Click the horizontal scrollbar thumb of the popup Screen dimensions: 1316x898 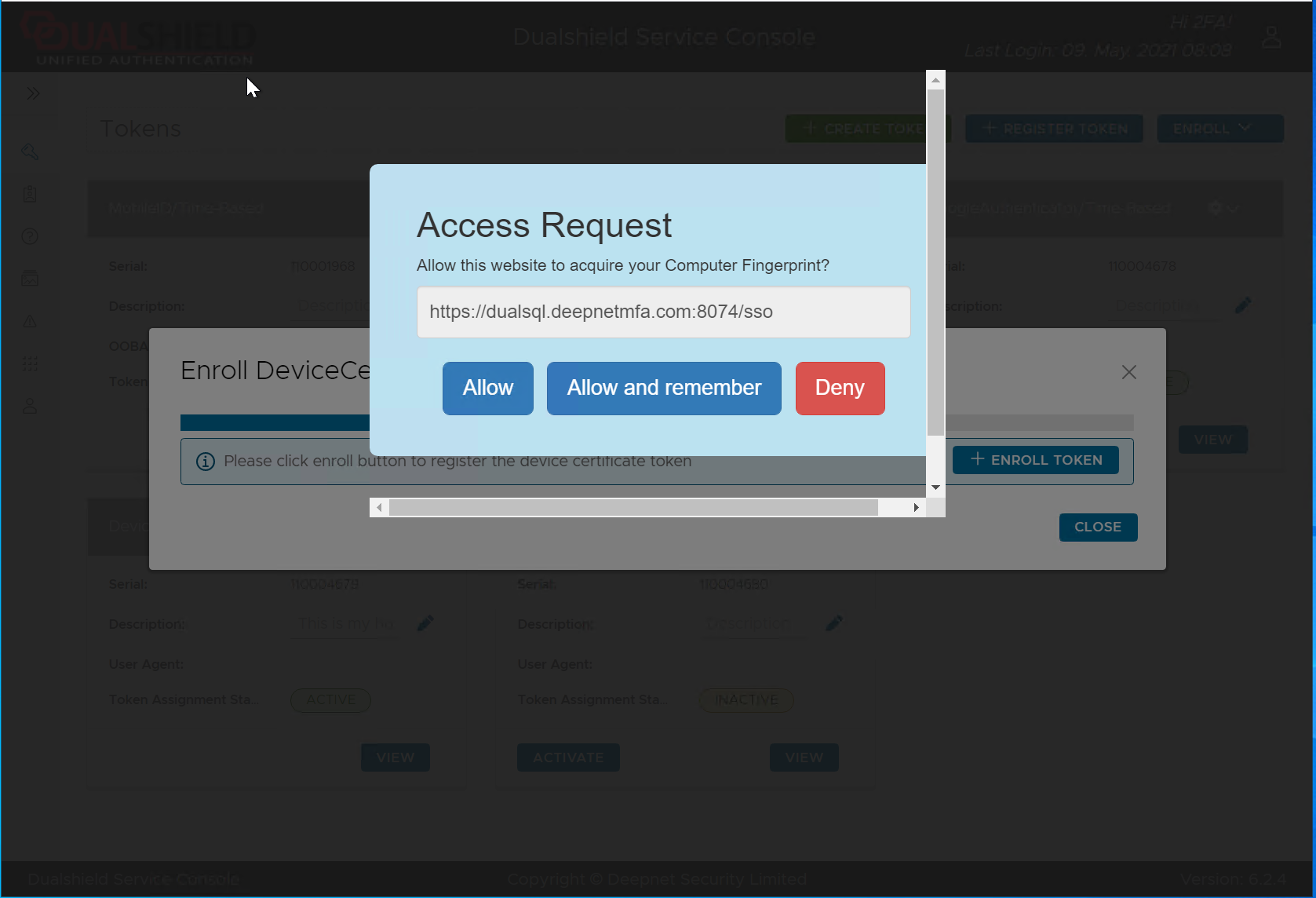(x=634, y=508)
